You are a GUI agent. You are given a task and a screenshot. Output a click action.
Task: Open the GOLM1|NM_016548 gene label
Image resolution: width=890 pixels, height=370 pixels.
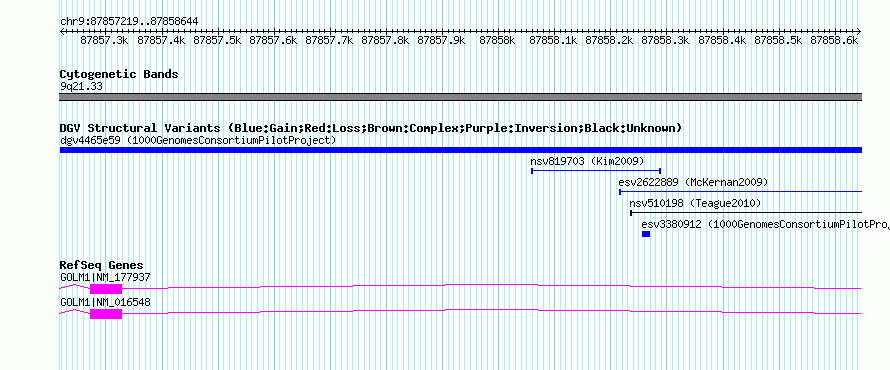[105, 302]
